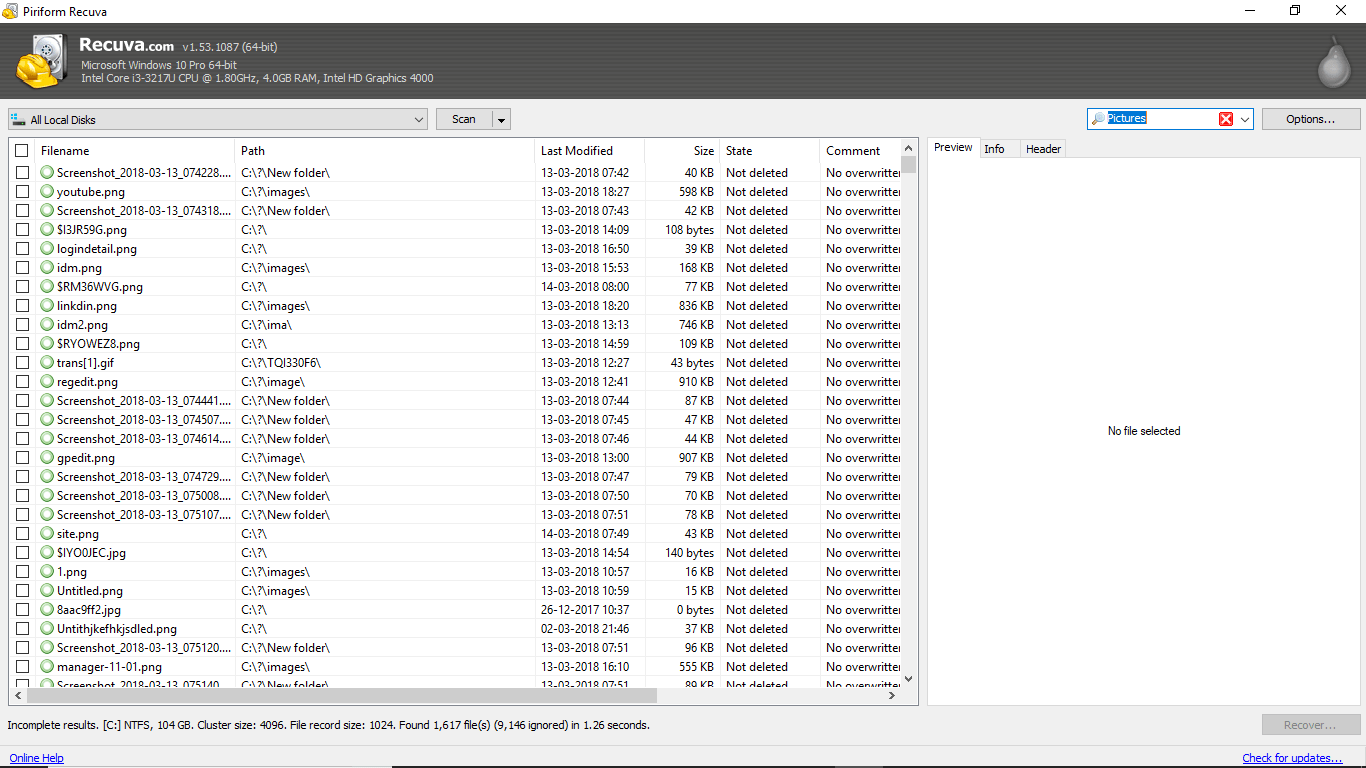Expand the Scan button's dropdown arrow

pos(502,119)
